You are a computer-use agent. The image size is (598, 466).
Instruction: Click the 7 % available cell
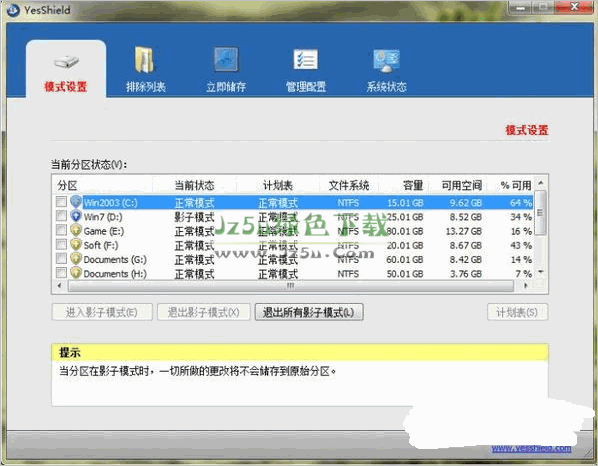coord(524,273)
